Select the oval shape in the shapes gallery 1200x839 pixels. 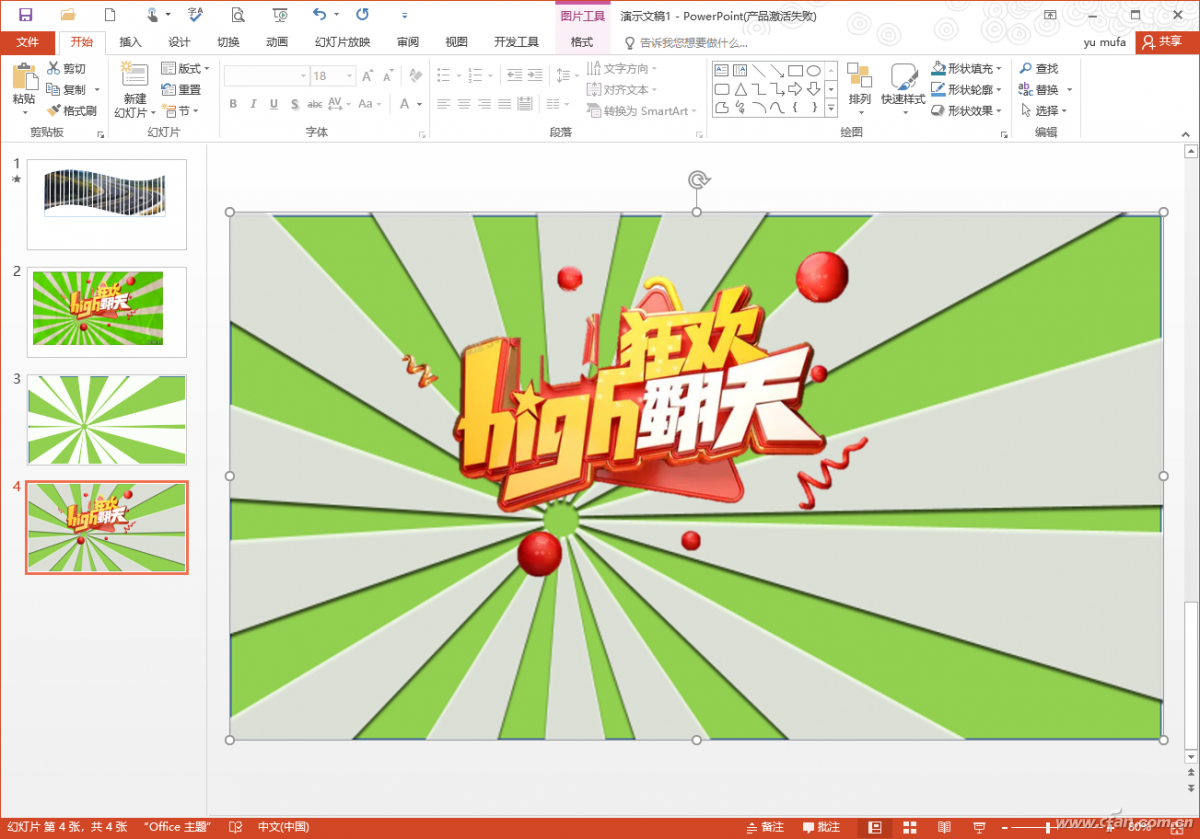pos(814,70)
